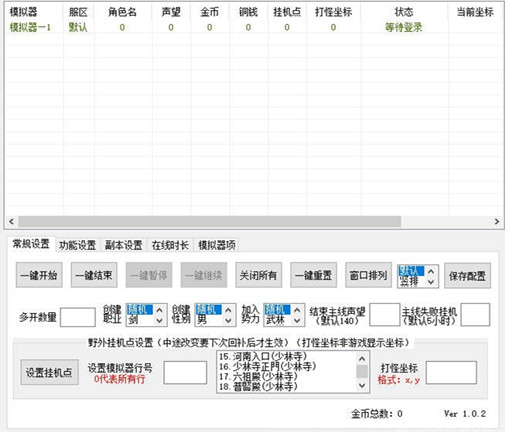Click the 铜钱 column header
The height and width of the screenshot is (432, 505).
(248, 12)
